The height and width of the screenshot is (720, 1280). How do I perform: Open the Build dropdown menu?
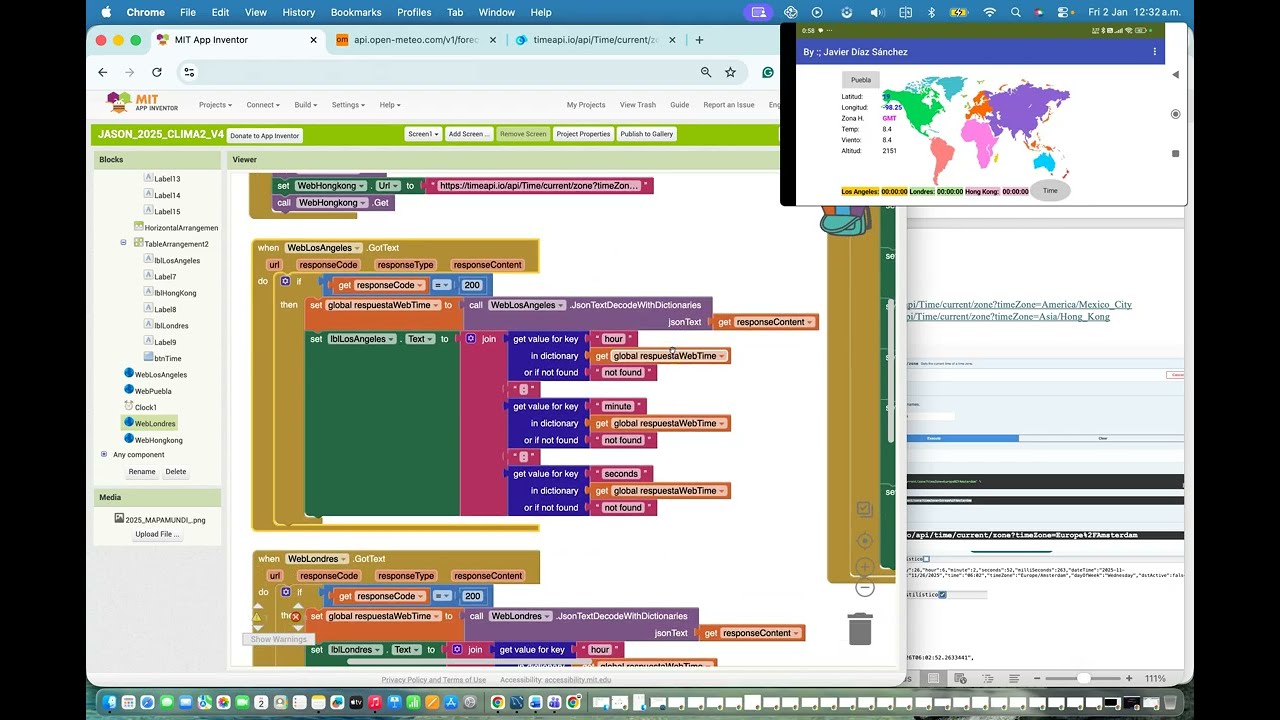pos(305,104)
